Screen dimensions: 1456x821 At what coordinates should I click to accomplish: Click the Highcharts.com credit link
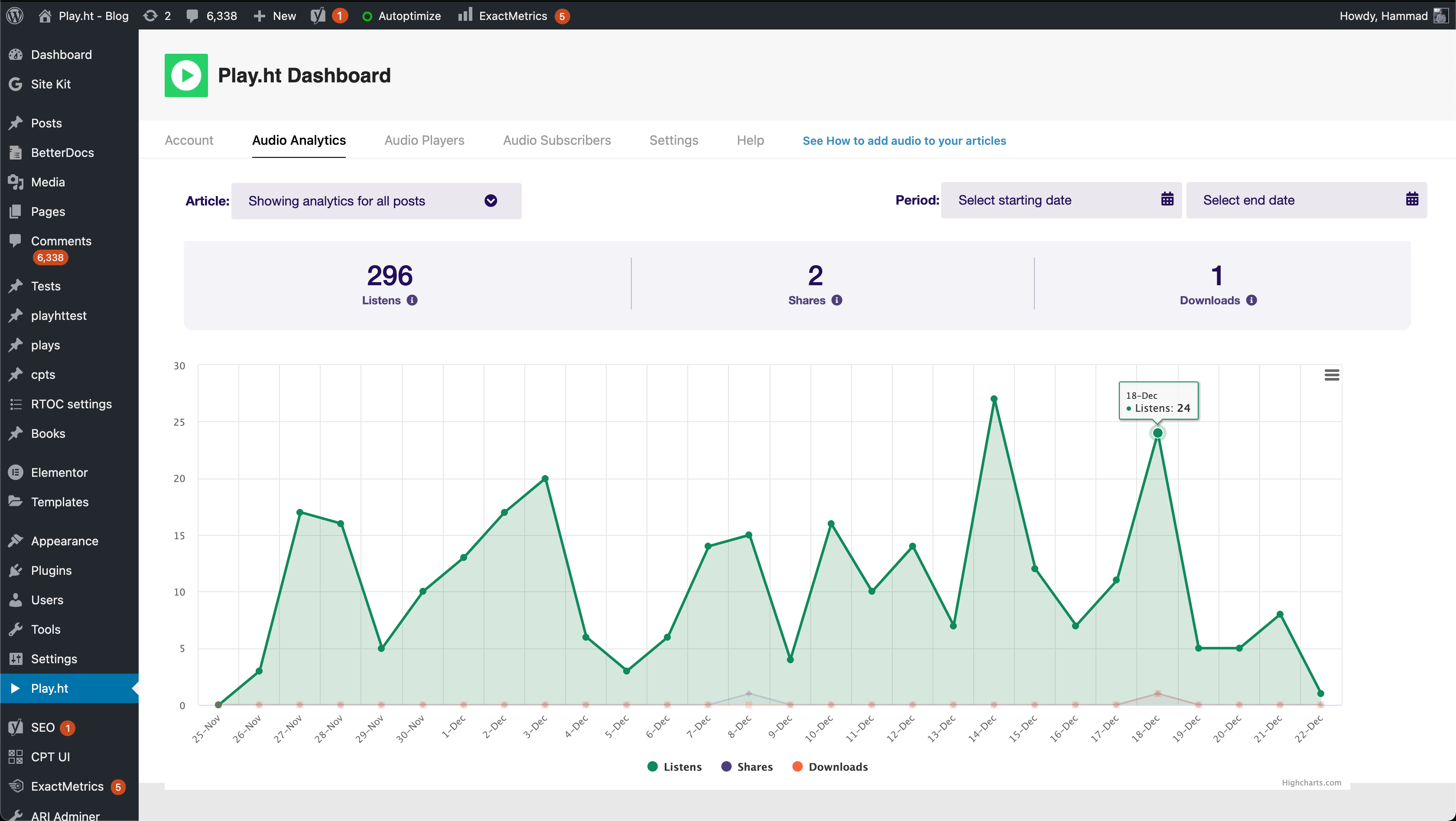click(x=1311, y=782)
